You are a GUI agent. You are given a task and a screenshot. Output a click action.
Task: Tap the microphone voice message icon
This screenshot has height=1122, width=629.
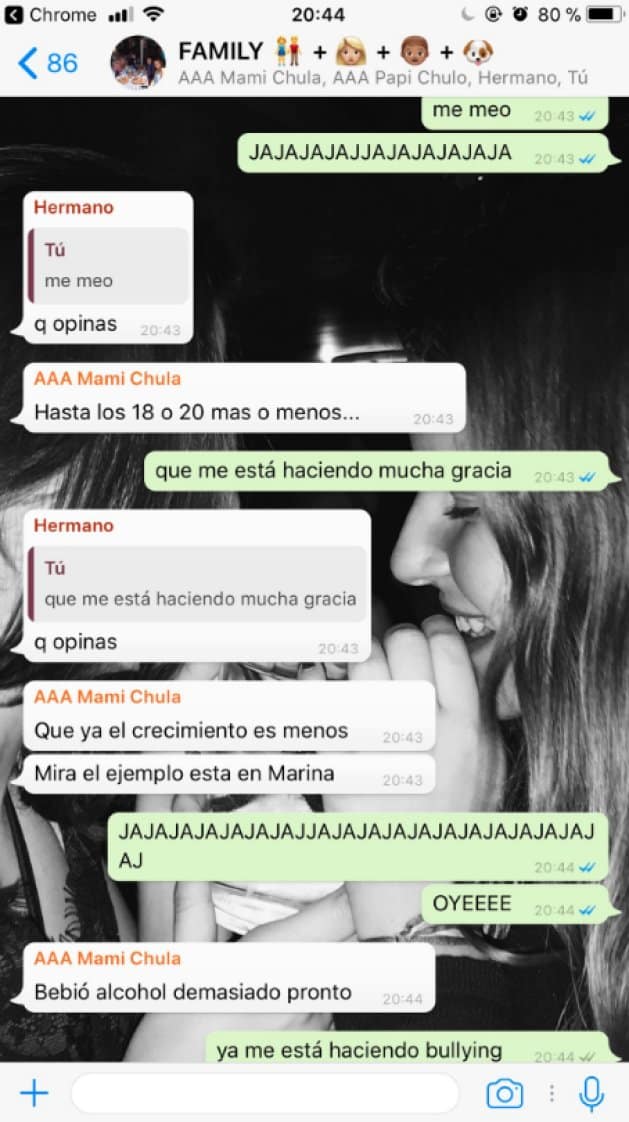tap(590, 1093)
